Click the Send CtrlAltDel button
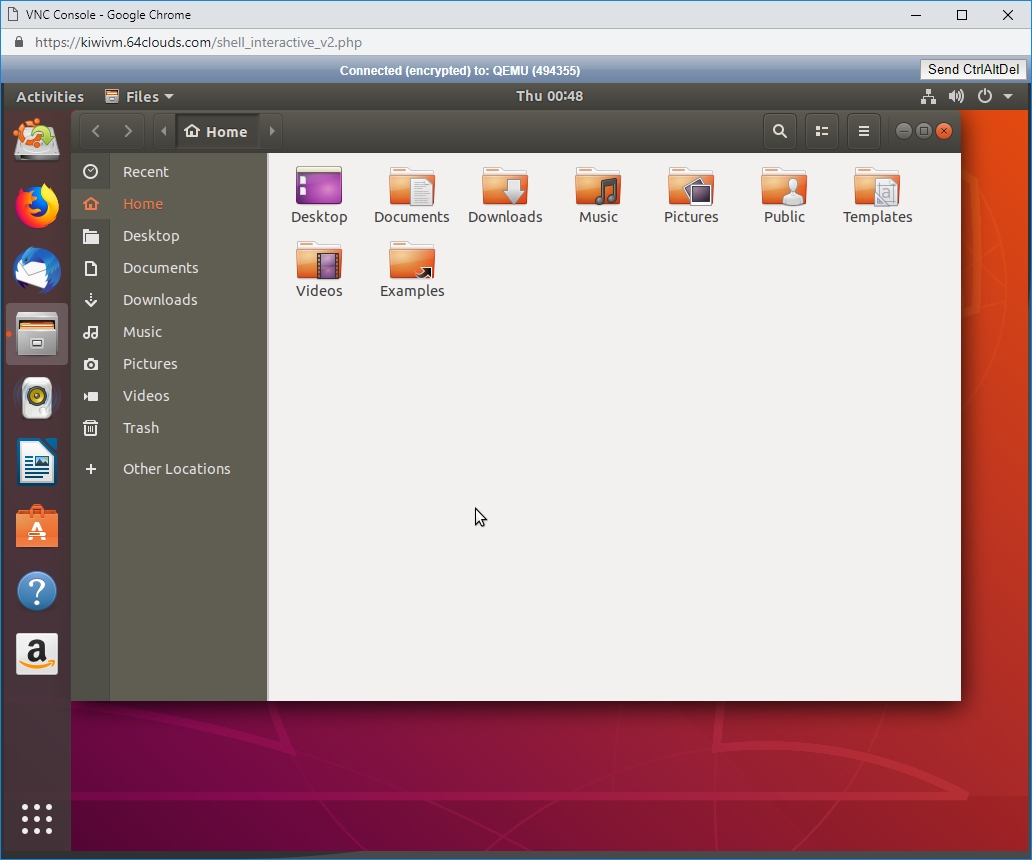The image size is (1032, 860). point(973,69)
